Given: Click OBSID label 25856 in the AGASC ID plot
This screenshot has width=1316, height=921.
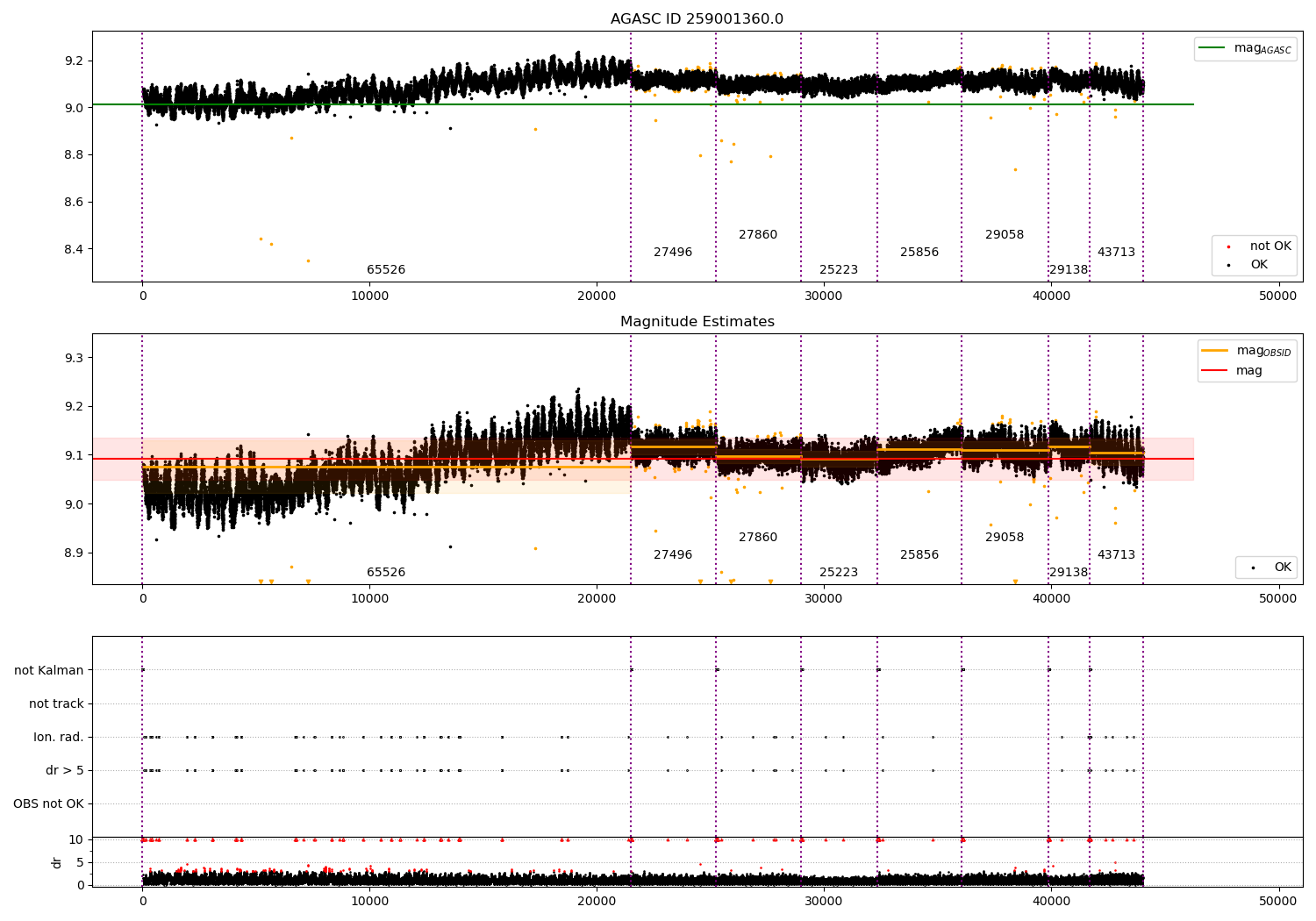Looking at the screenshot, I should coord(919,253).
